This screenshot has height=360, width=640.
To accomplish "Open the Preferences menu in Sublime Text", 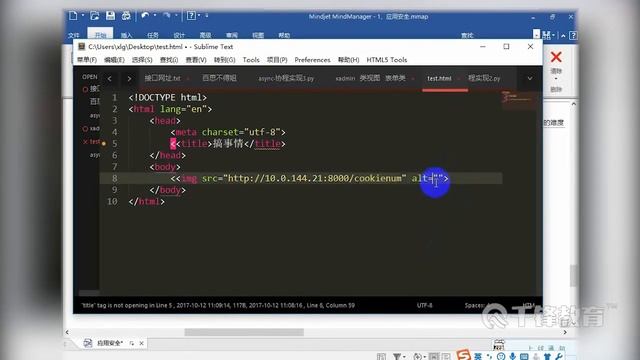I will (312, 60).
